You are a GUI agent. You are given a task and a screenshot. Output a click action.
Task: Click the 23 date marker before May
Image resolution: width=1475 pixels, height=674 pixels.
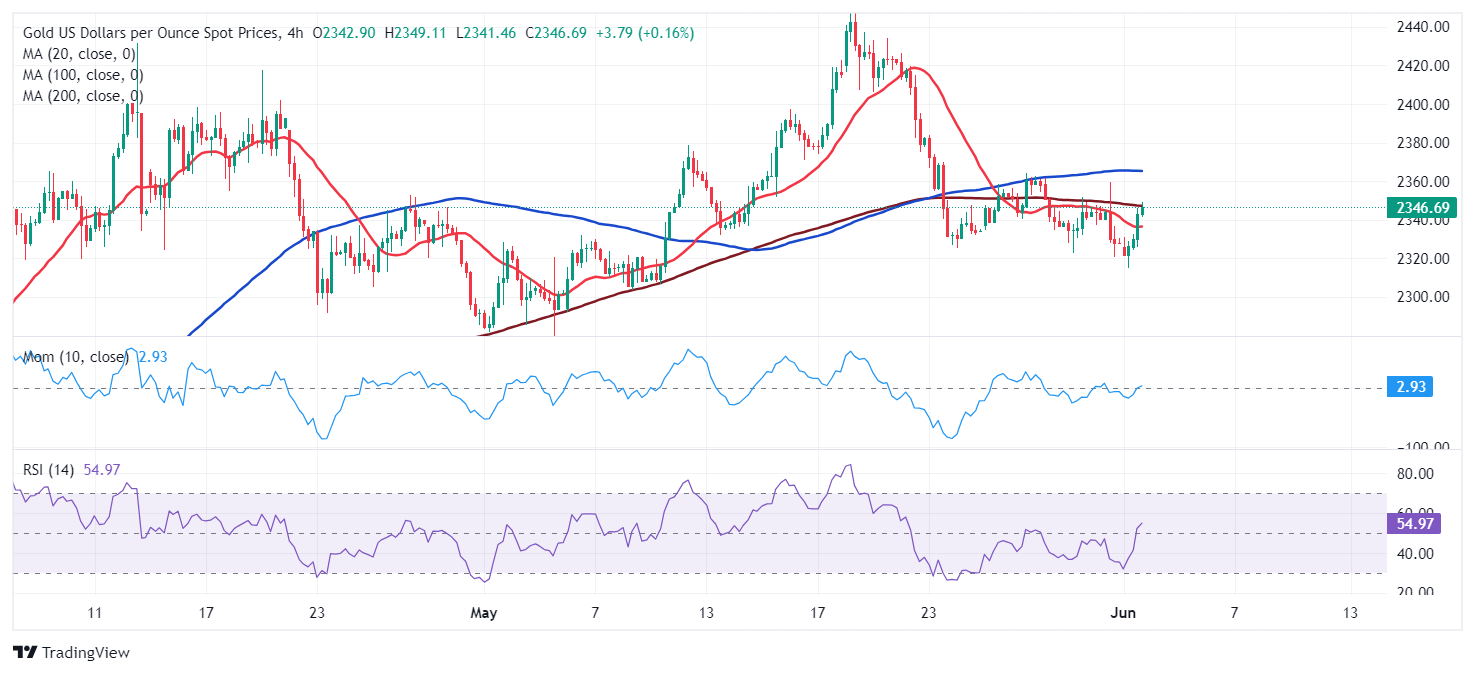click(x=316, y=612)
